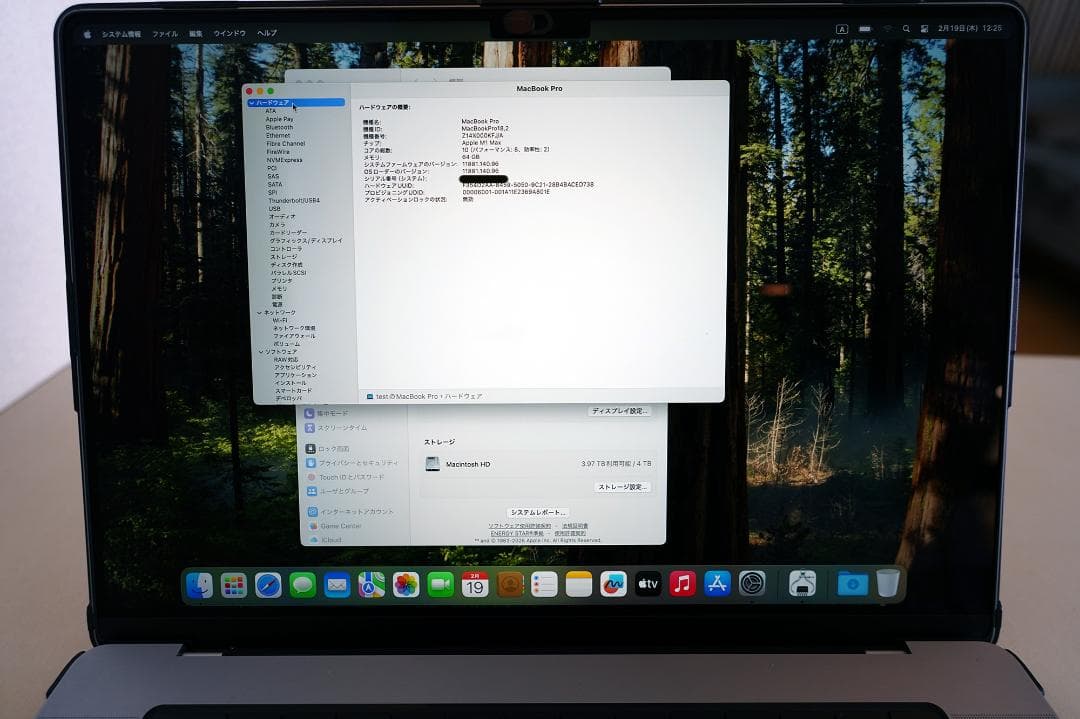Click the Wi-Fi icon in the menu bar
This screenshot has width=1080, height=719.
click(888, 28)
